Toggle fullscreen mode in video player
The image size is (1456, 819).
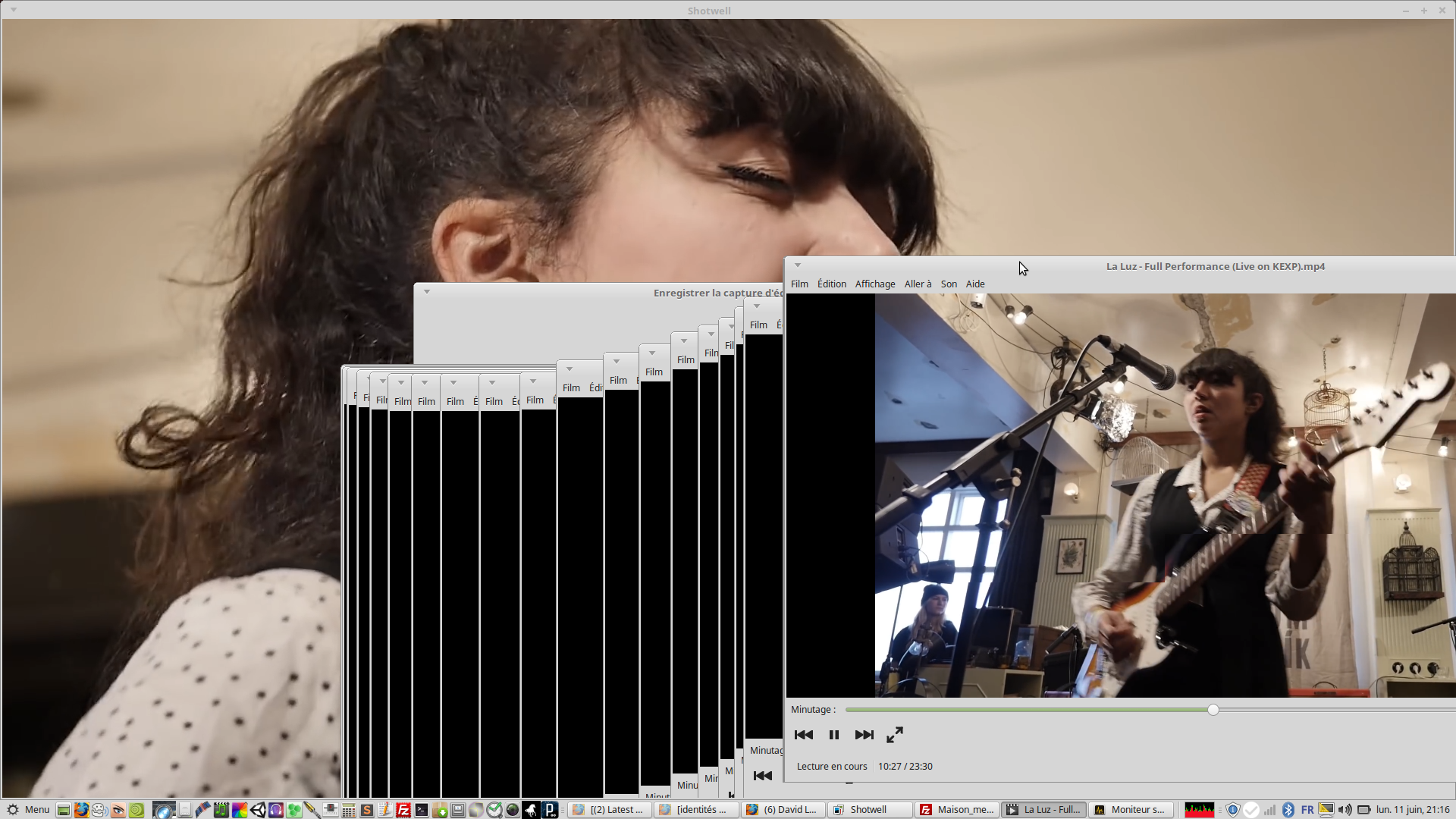(895, 735)
